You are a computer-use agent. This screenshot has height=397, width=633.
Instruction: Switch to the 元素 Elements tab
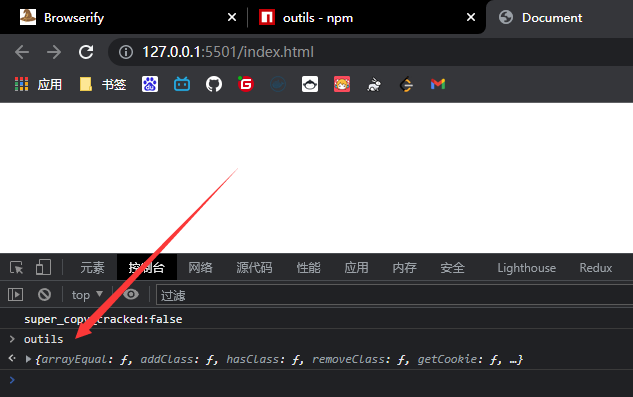[x=92, y=267]
